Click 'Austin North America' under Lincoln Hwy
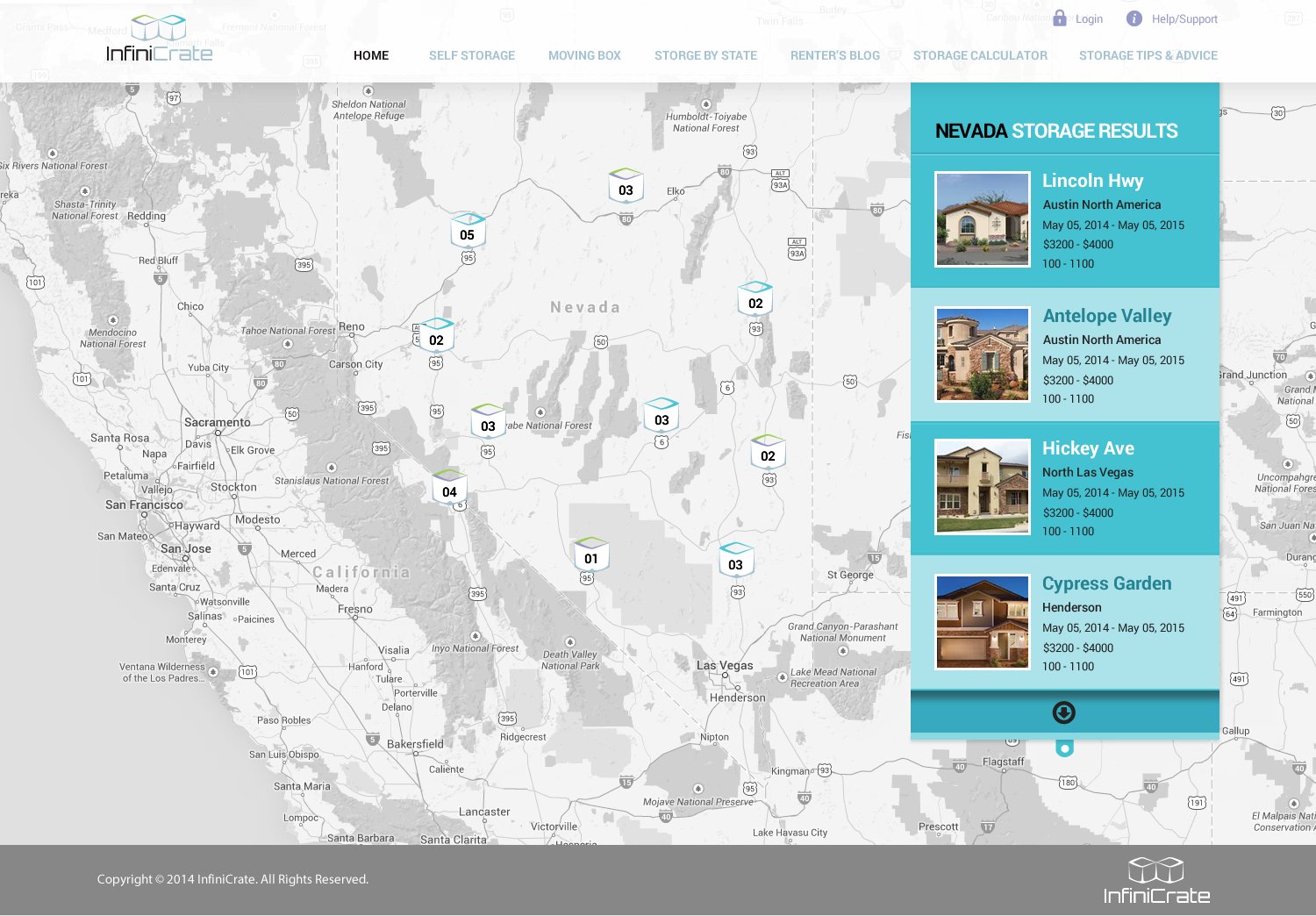This screenshot has height=916, width=1316. point(1102,204)
